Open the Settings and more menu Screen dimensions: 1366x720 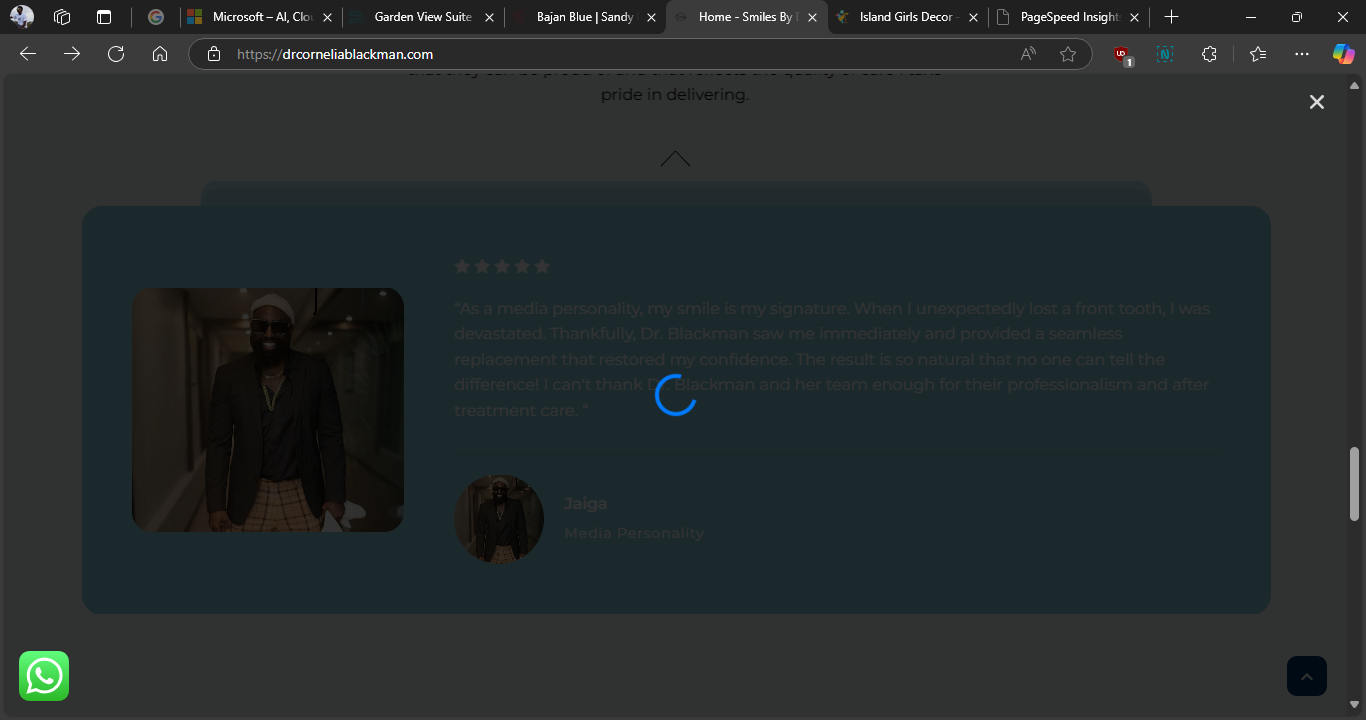point(1302,54)
